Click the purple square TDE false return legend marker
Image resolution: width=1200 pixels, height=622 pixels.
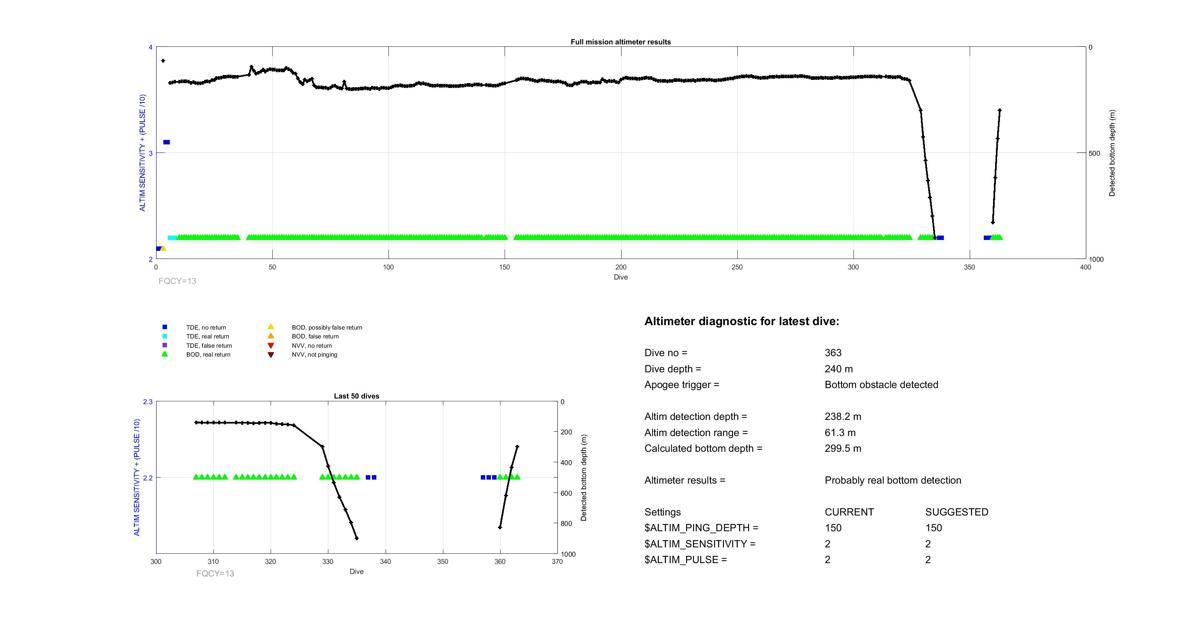165,345
